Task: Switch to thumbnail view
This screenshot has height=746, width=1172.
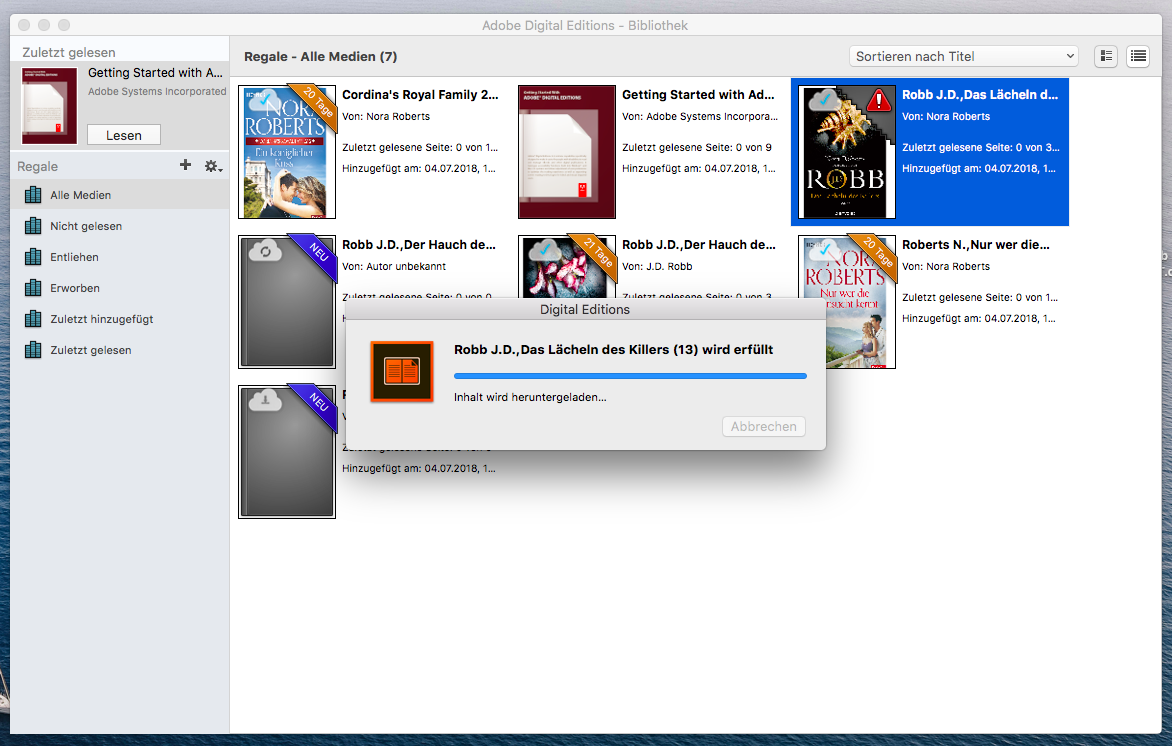Action: tap(1106, 56)
